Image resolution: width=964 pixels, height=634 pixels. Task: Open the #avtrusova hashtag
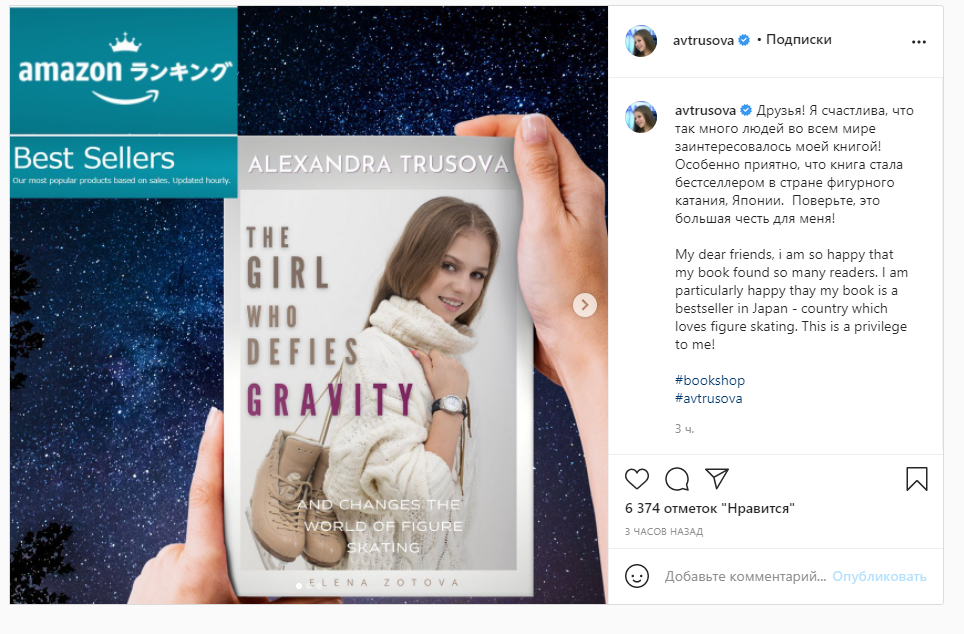(x=708, y=398)
